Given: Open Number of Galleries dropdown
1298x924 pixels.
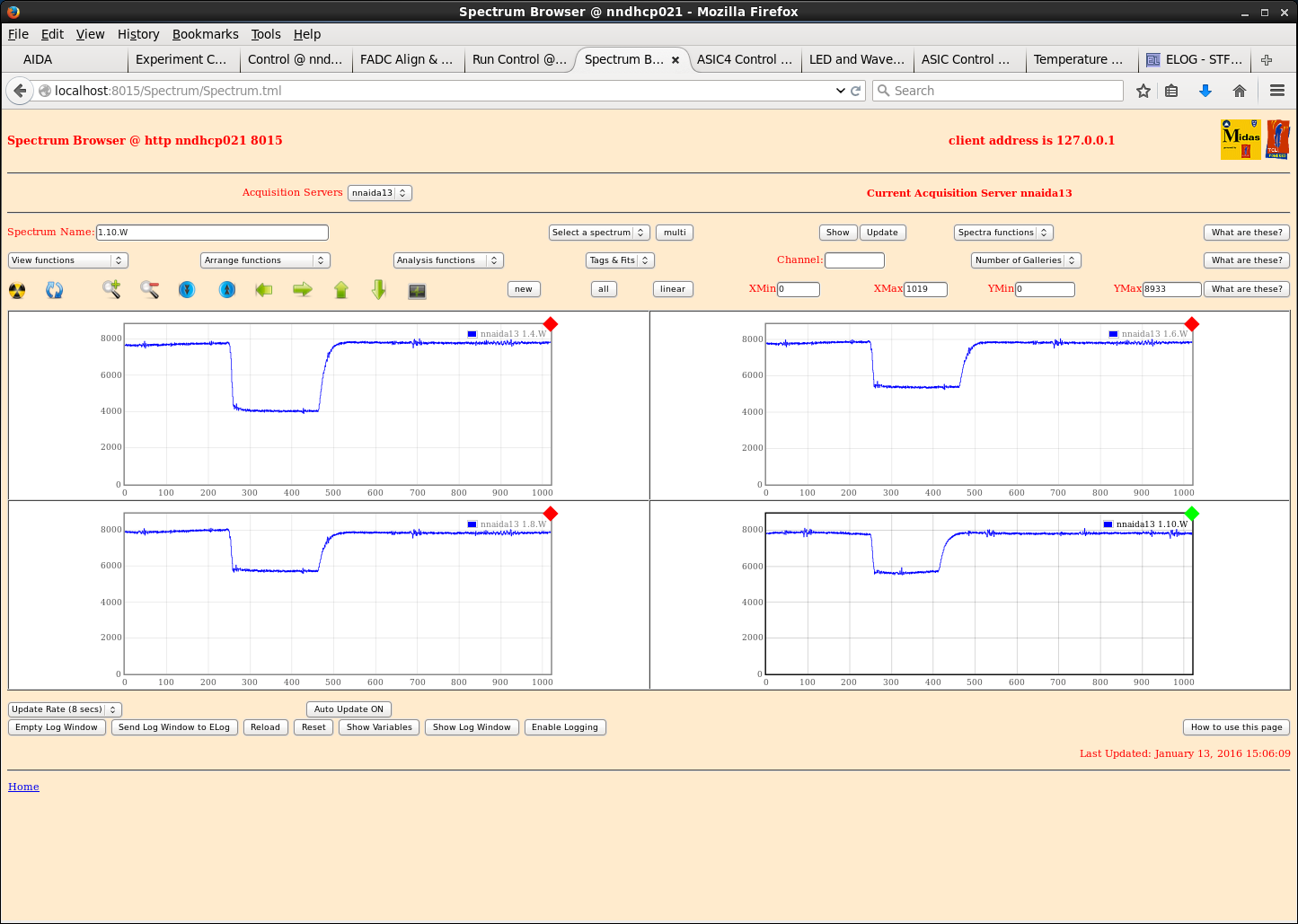Looking at the screenshot, I should click(x=1026, y=260).
